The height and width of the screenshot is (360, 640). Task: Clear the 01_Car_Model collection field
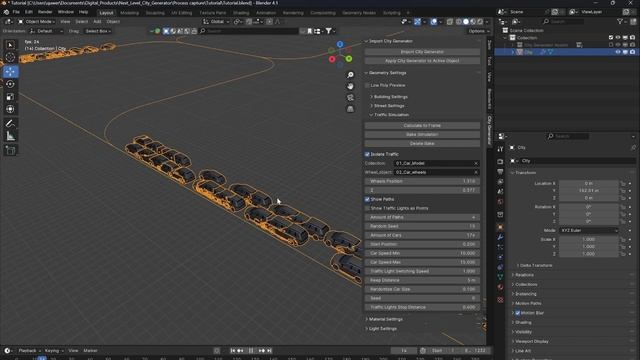pos(476,163)
